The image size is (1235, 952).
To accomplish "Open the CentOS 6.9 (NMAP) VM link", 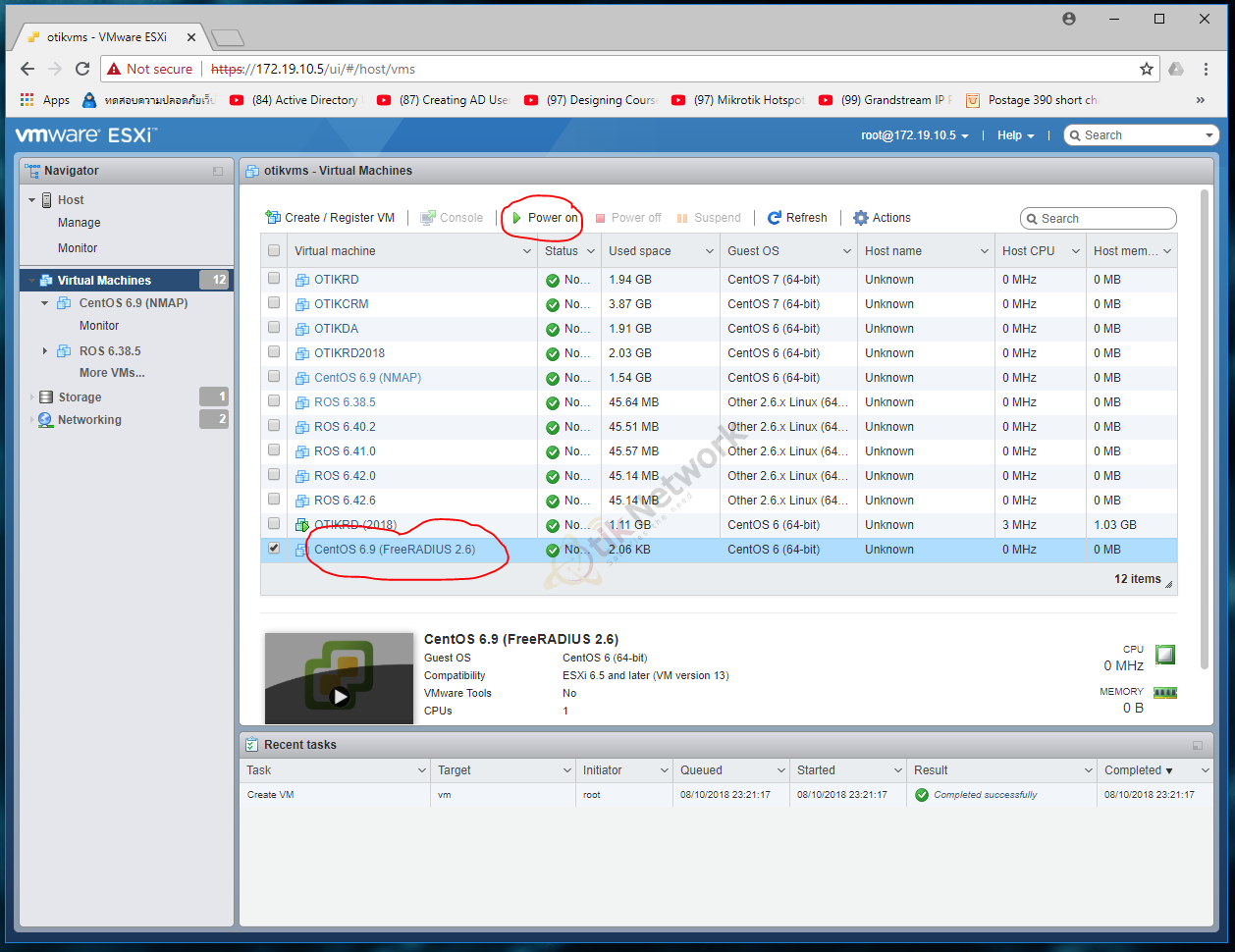I will (x=367, y=378).
